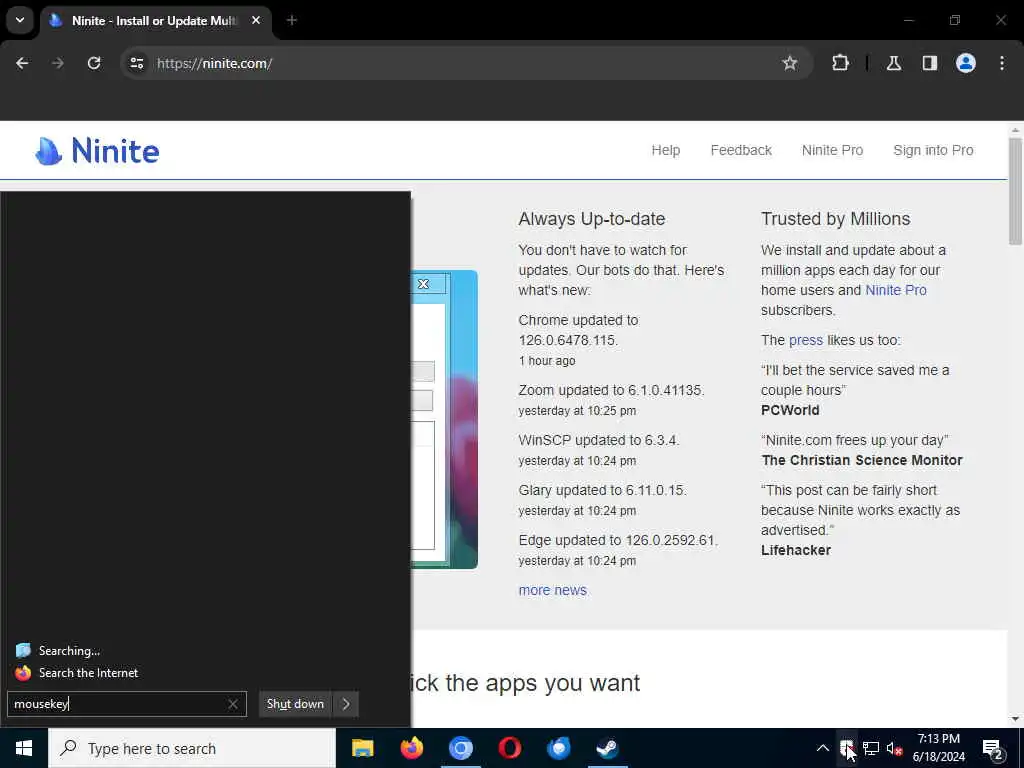
Task: Go back using the browser back arrow
Action: click(22, 63)
